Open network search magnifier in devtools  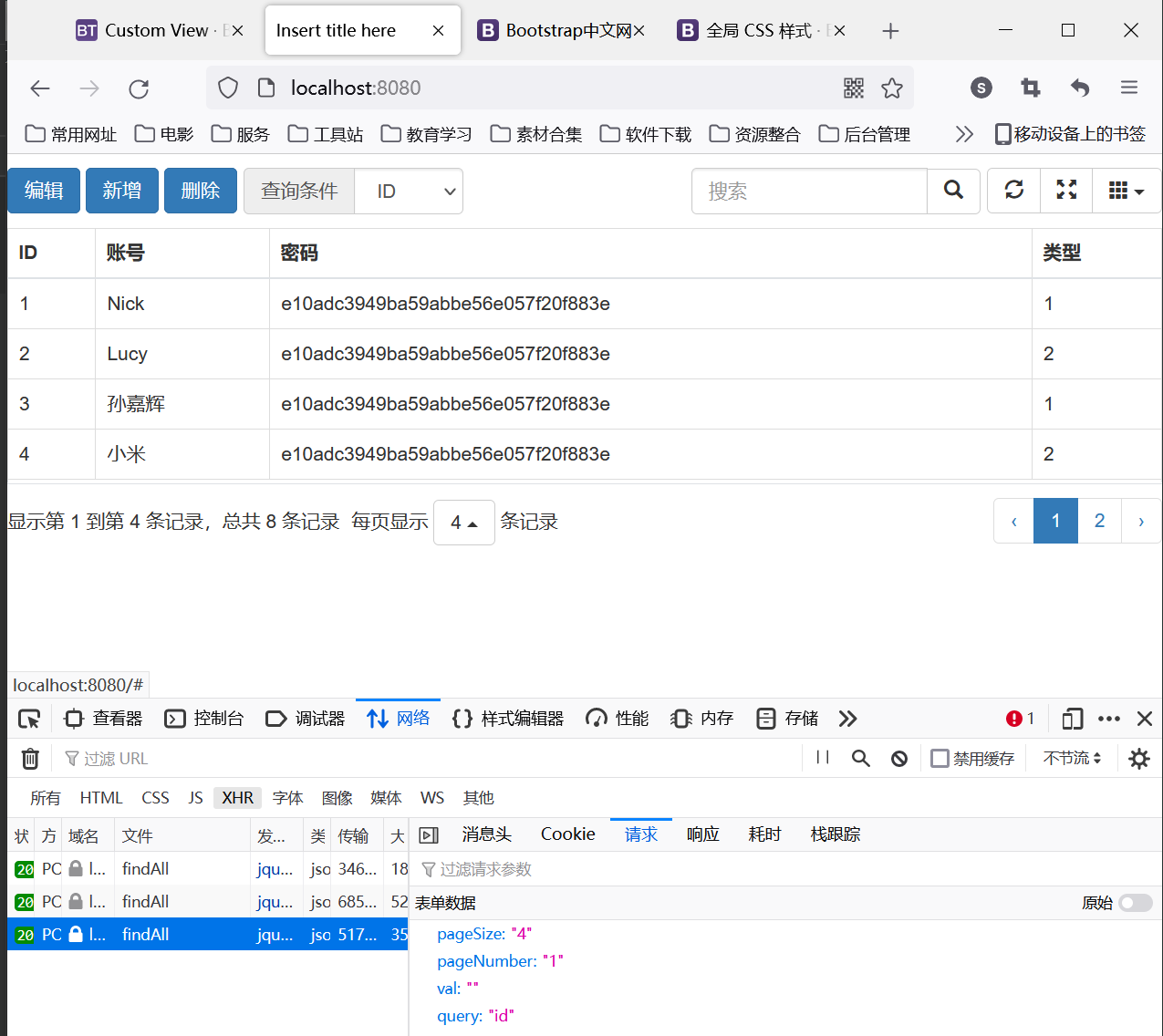[x=860, y=758]
